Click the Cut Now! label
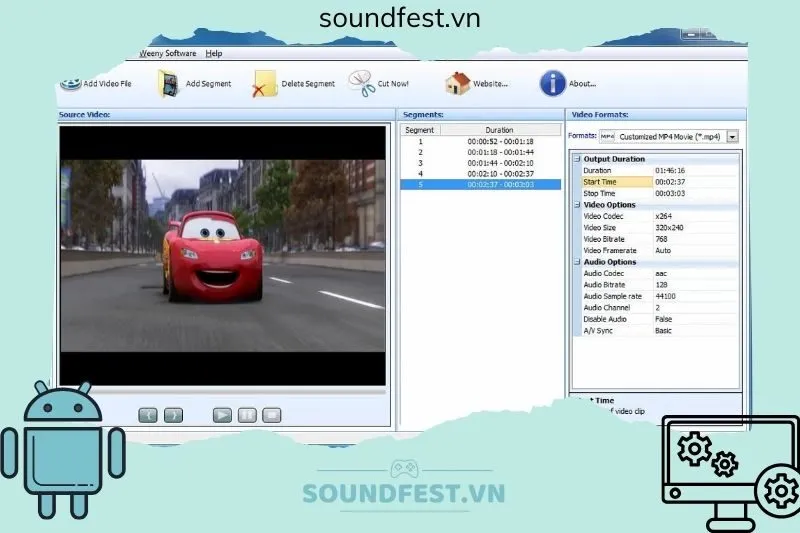 pos(393,84)
